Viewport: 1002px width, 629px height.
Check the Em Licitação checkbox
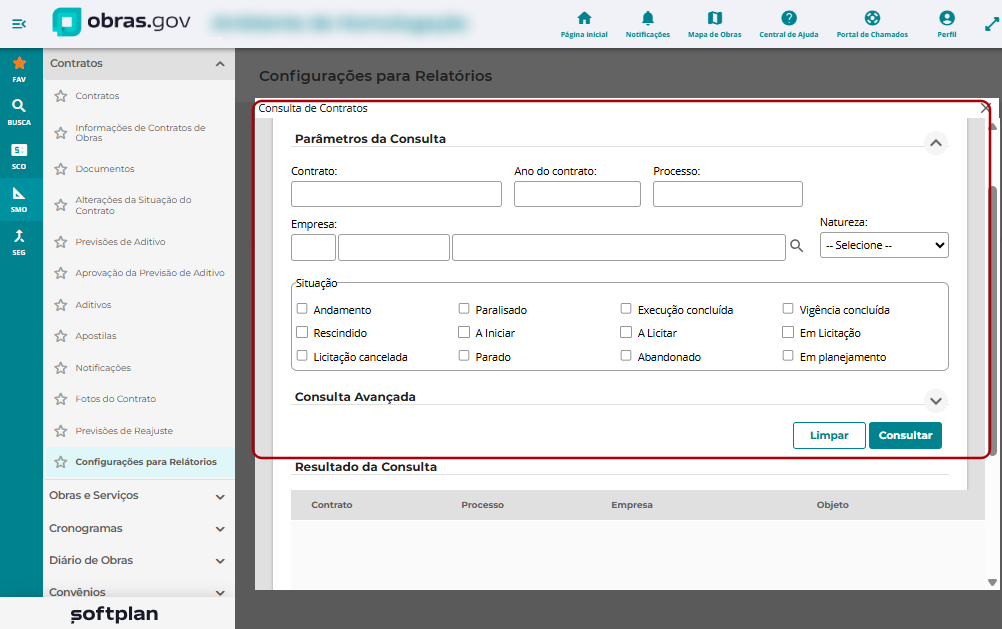[788, 332]
